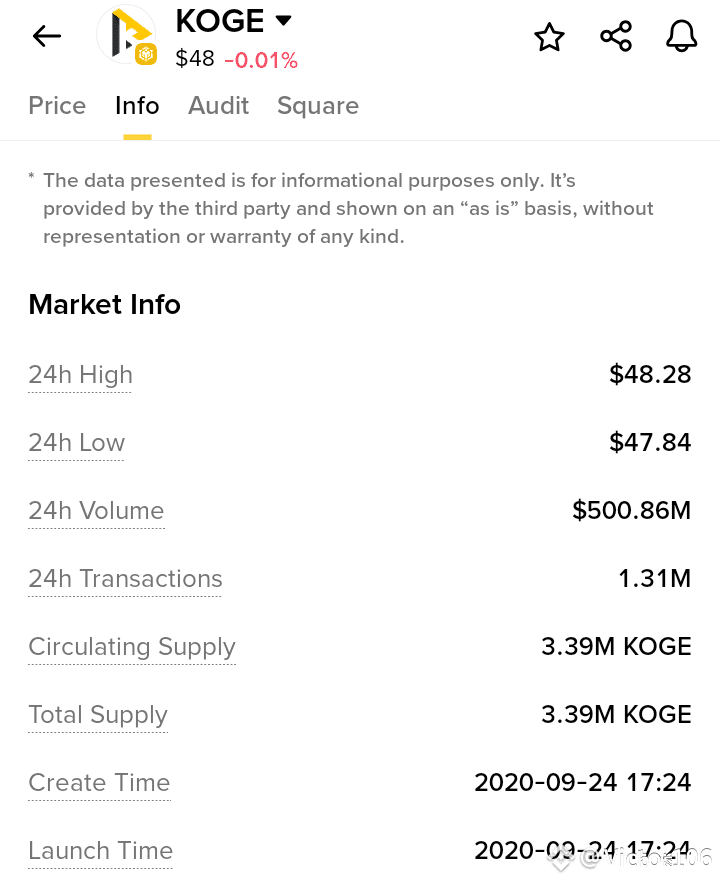Viewport: 720px width, 883px height.
Task: Tap the 24h Transactions label
Action: pos(126,579)
